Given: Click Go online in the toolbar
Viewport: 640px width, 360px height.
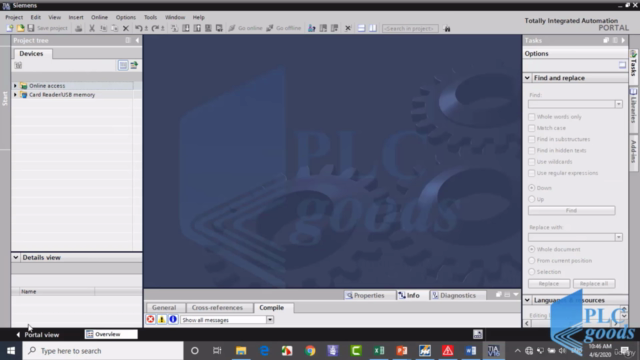Looking at the screenshot, I should click(x=245, y=28).
